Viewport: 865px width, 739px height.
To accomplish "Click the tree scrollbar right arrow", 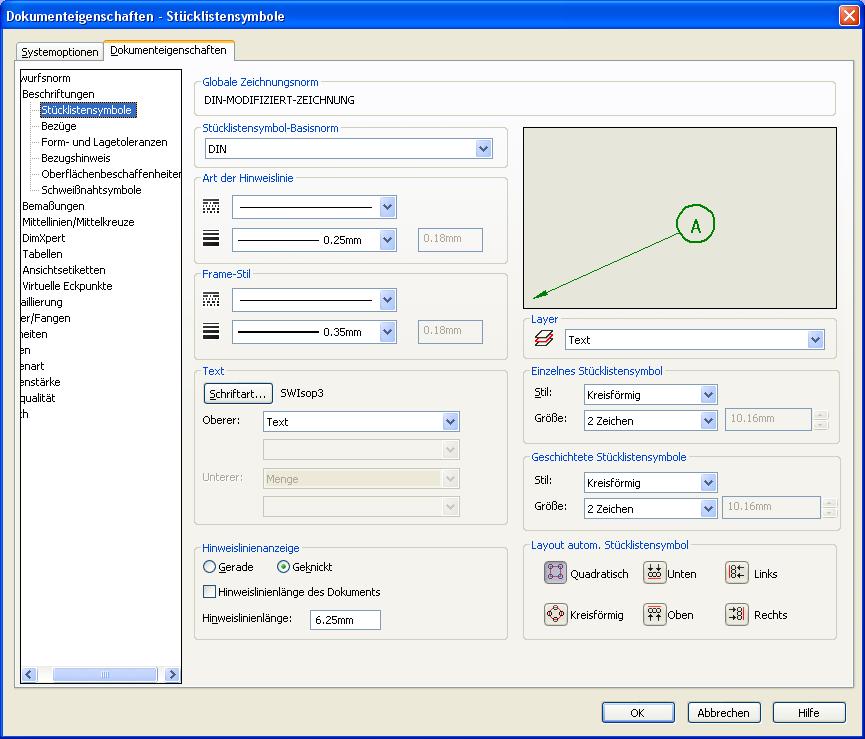I will (x=173, y=674).
